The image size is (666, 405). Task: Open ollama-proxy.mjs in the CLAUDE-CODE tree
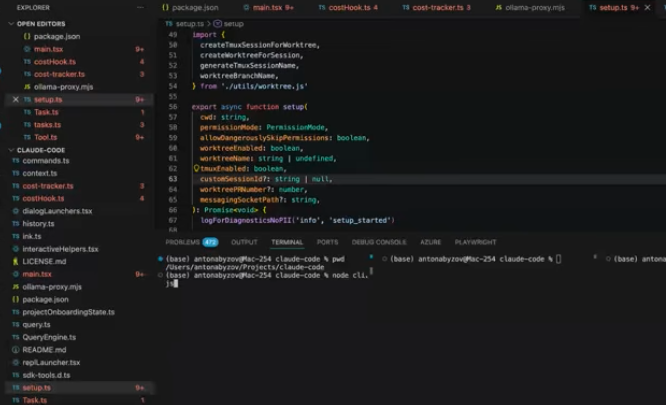click(x=52, y=287)
